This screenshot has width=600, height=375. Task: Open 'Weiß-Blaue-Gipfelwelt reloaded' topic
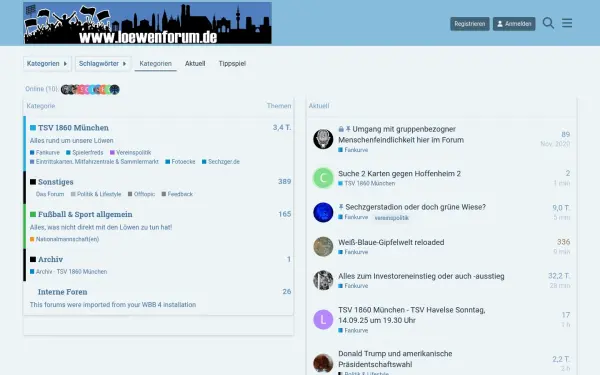coord(391,242)
